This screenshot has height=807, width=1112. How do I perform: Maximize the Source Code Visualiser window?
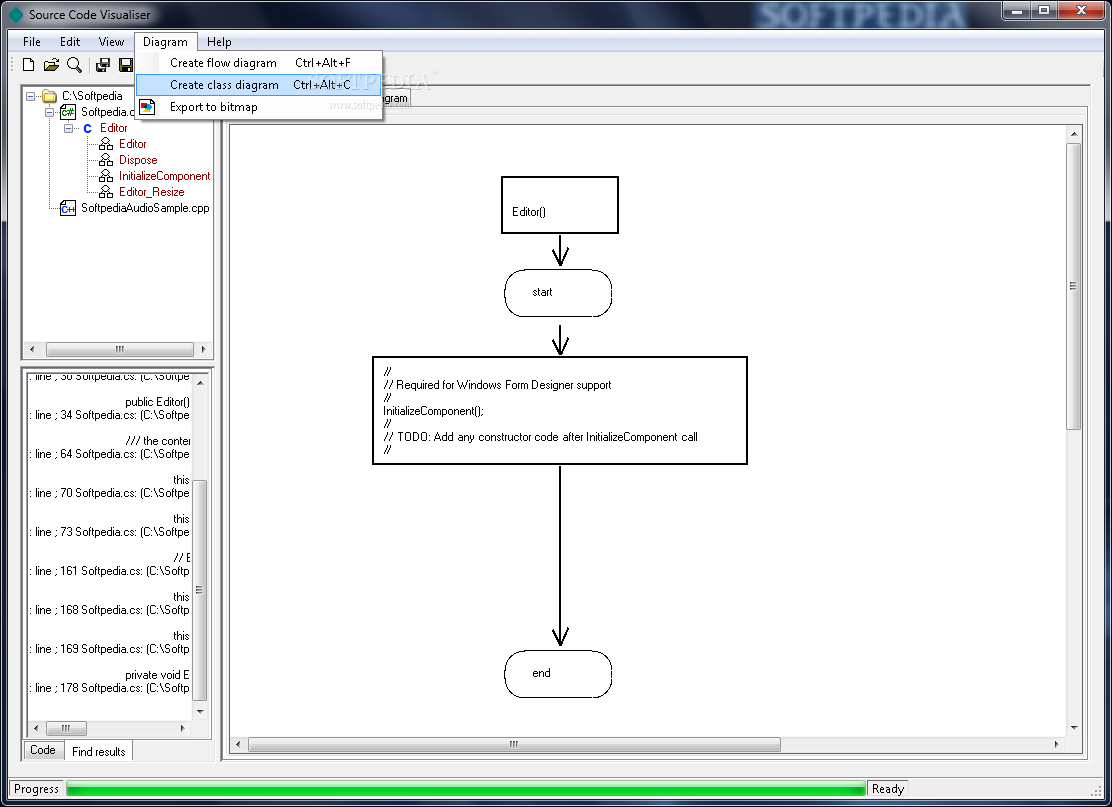point(1044,10)
